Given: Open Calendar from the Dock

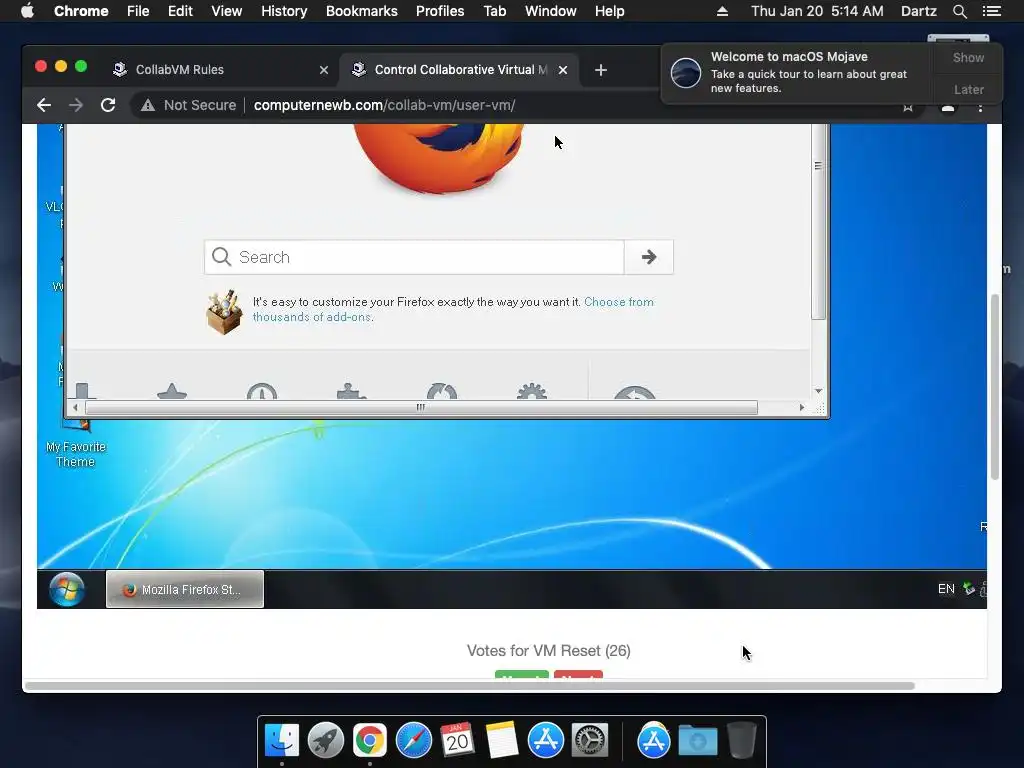Looking at the screenshot, I should (x=457, y=741).
